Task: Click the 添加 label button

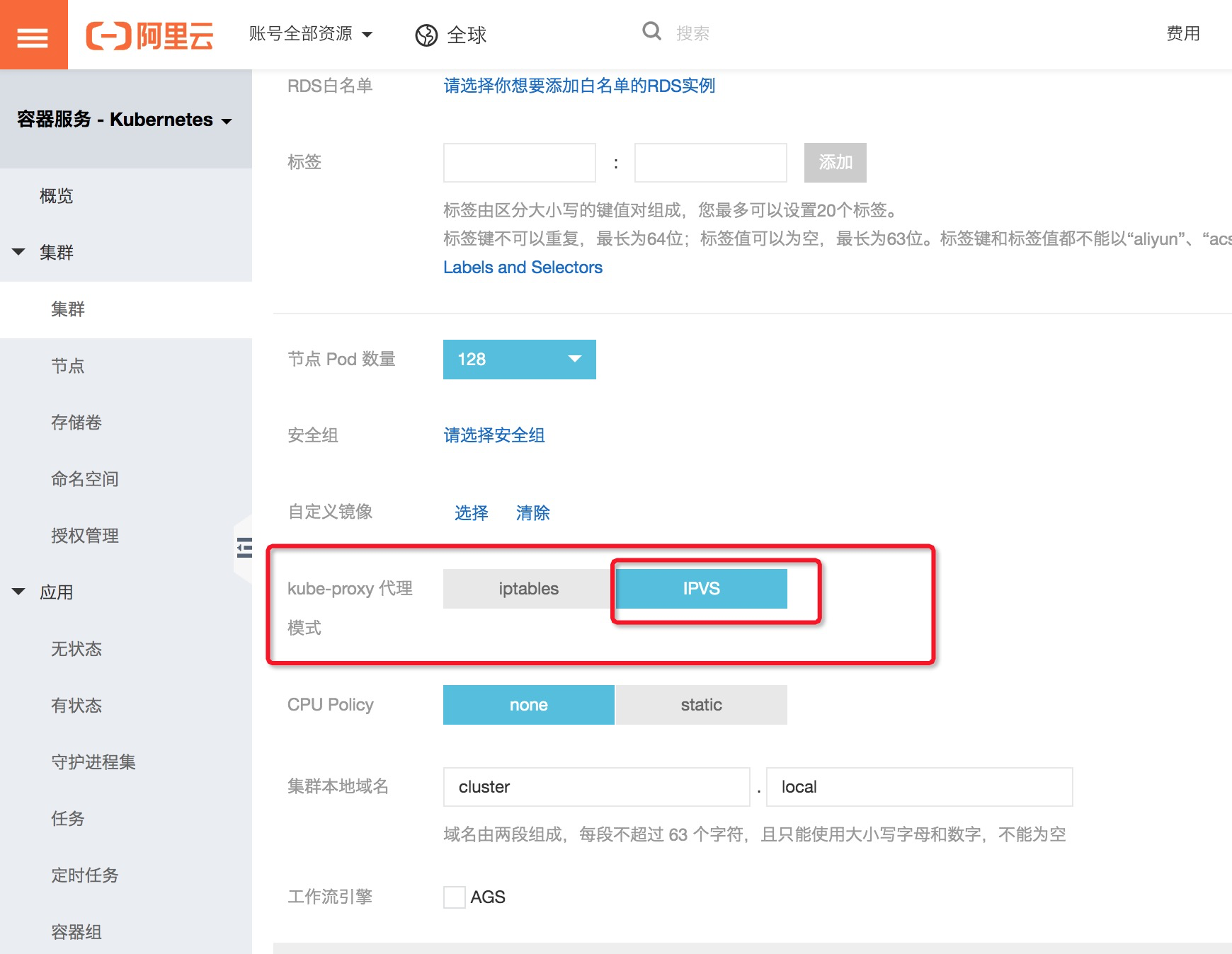Action: [x=835, y=163]
